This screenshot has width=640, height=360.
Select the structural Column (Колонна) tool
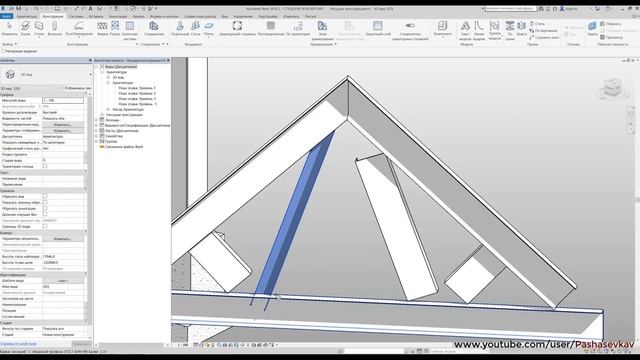54,29
